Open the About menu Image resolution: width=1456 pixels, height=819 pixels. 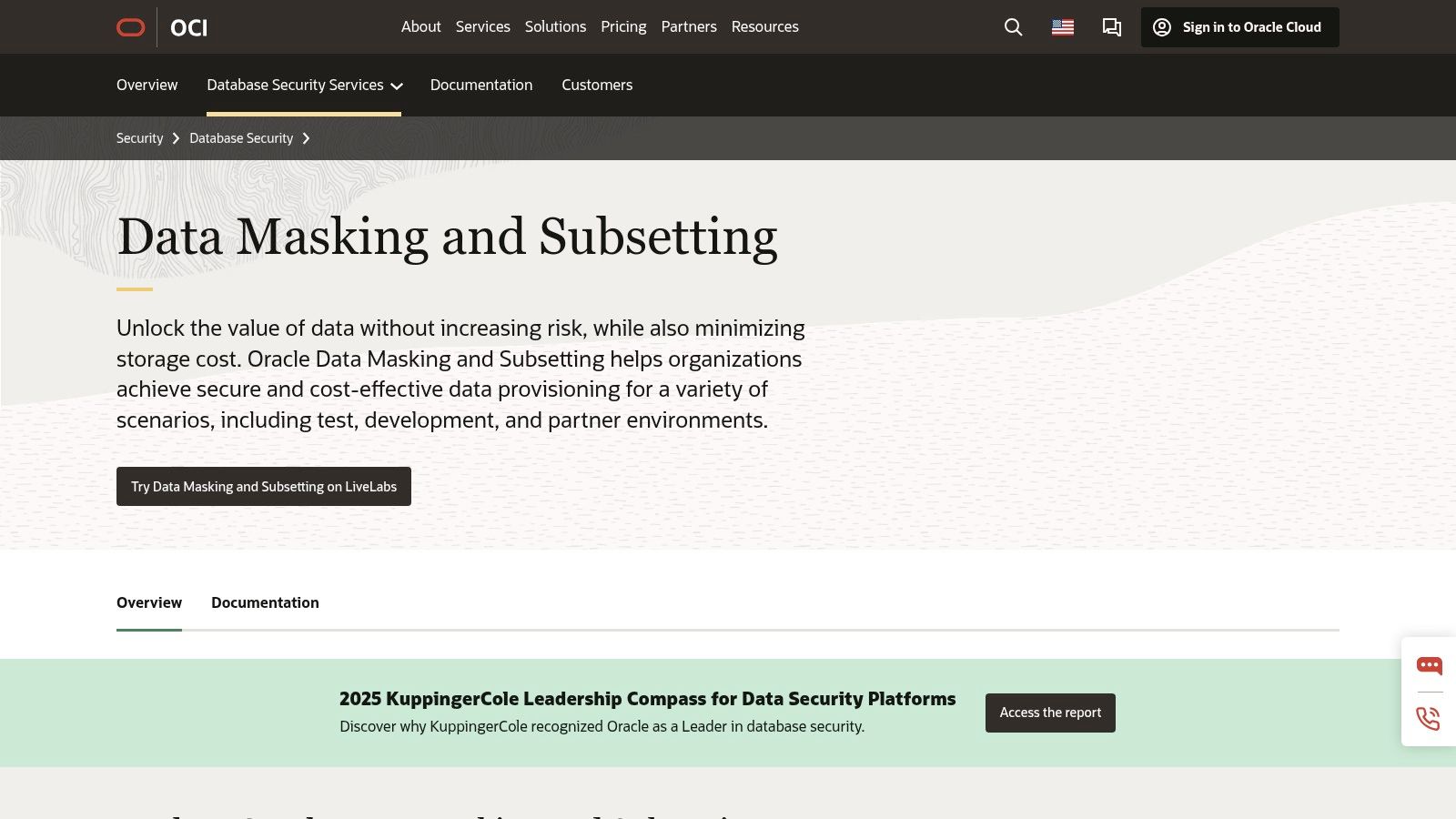click(x=420, y=26)
